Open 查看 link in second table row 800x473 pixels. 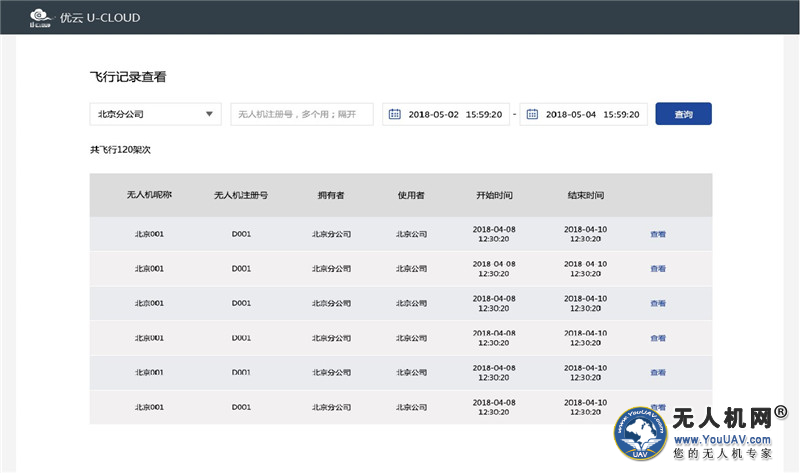[658, 269]
